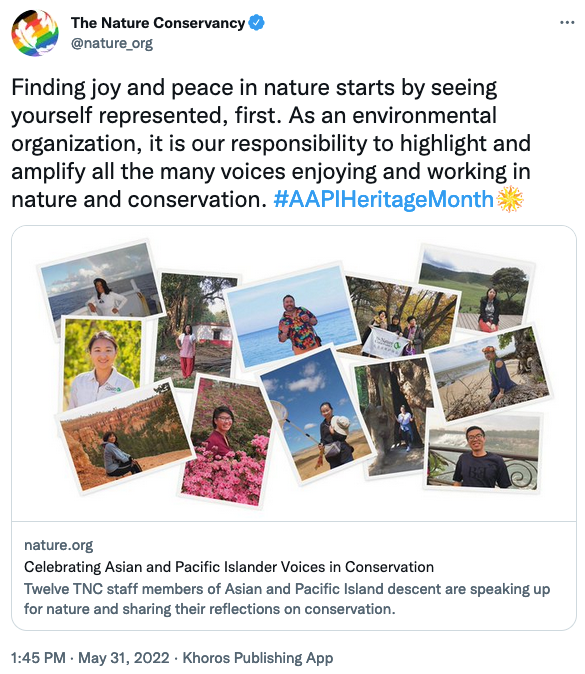
Task: Click the photo of man by waterfall railing
Action: click(484, 451)
